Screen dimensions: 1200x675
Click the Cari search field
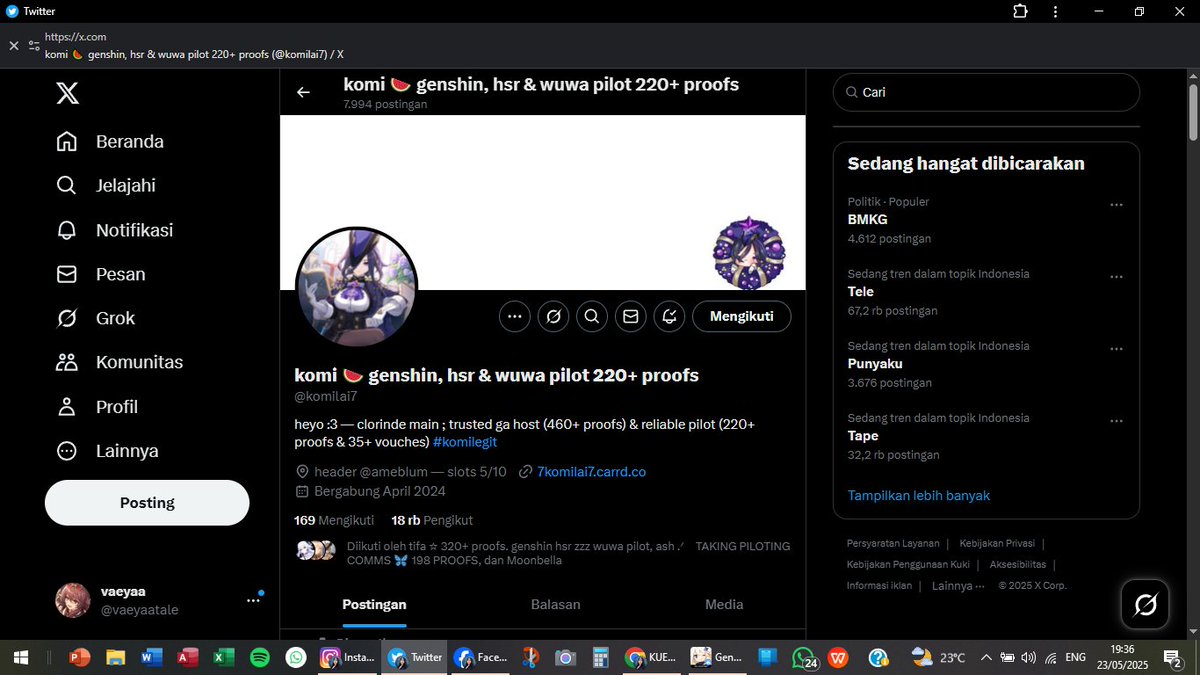pyautogui.click(x=986, y=92)
